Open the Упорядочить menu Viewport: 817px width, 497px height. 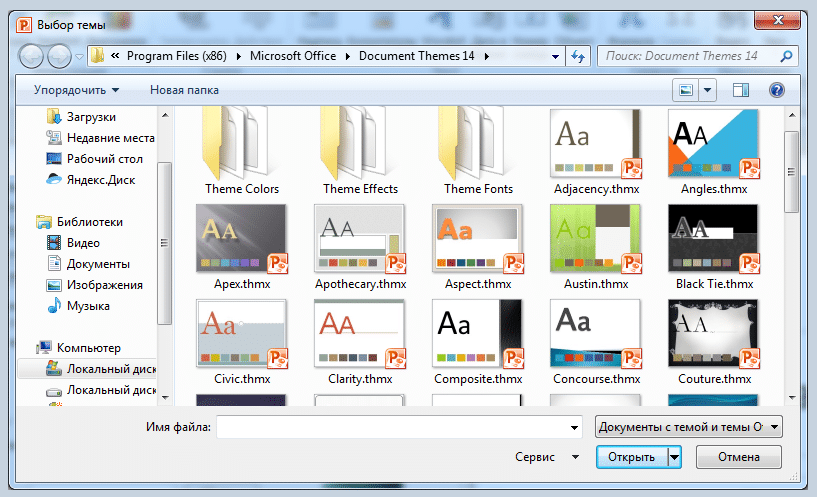coord(76,90)
